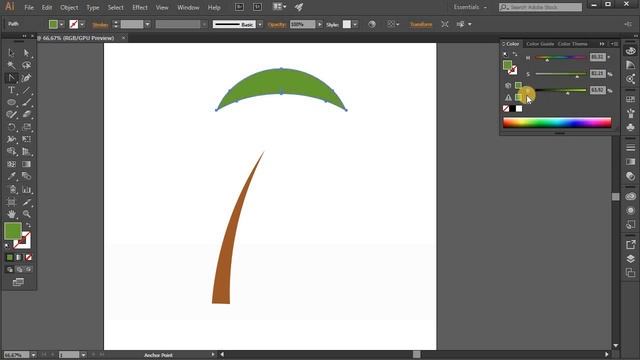Open fill color dropdown in control bar
Viewport: 640px width, 360px height.
click(x=62, y=24)
